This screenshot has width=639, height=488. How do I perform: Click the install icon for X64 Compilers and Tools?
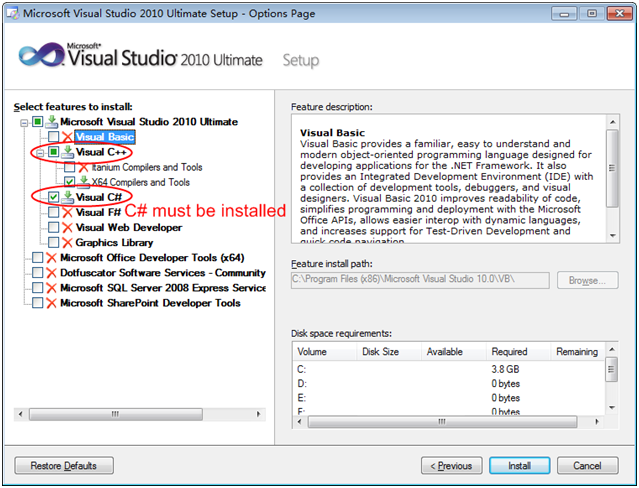coord(84,182)
